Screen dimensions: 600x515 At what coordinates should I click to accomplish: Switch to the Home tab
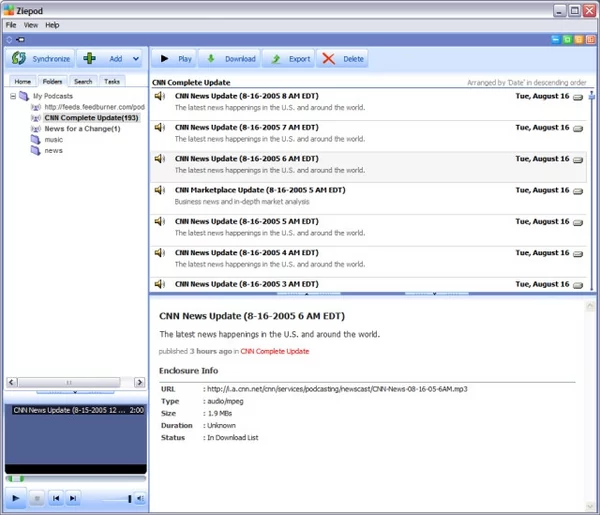tap(23, 81)
